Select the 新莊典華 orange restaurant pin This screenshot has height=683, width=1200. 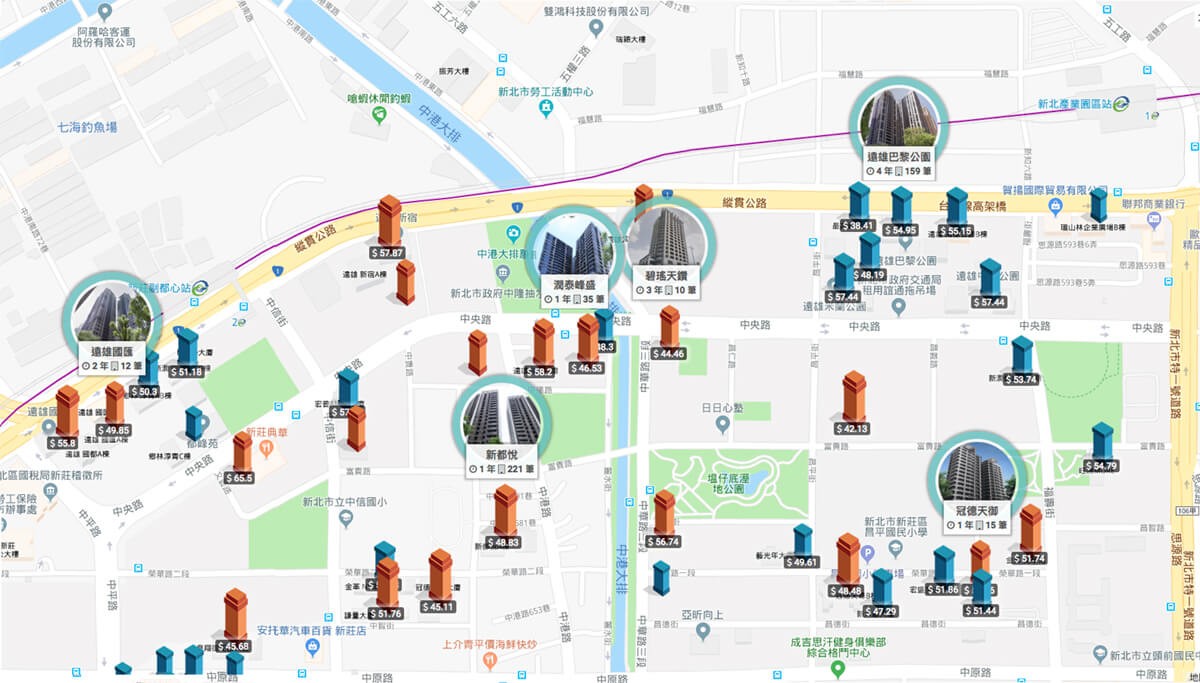tap(267, 451)
